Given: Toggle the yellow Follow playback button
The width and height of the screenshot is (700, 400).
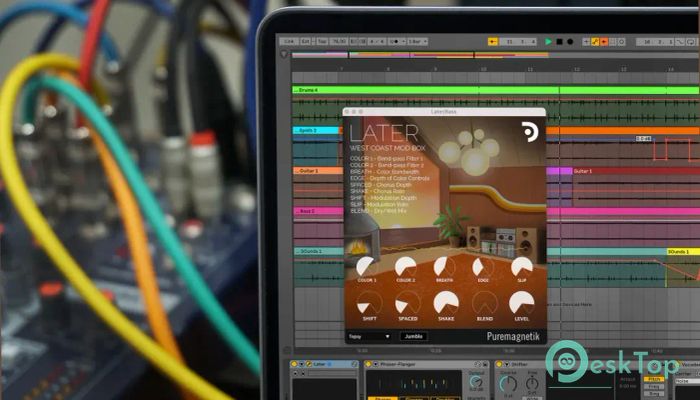Looking at the screenshot, I should (x=492, y=42).
